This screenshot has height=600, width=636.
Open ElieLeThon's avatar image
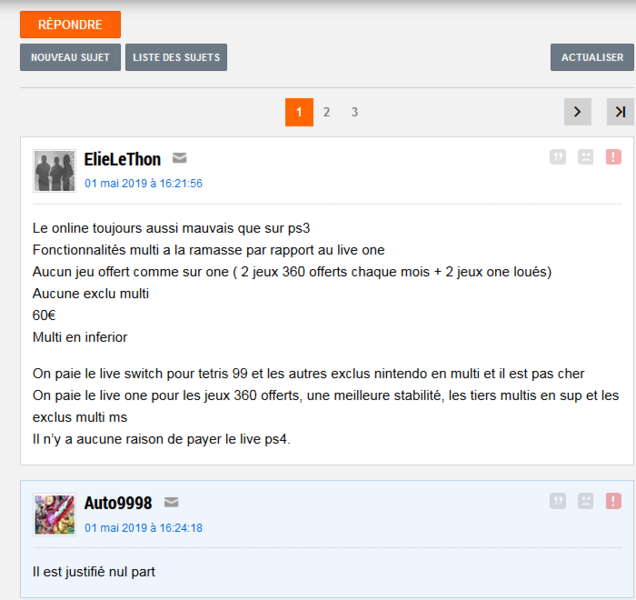(54, 171)
